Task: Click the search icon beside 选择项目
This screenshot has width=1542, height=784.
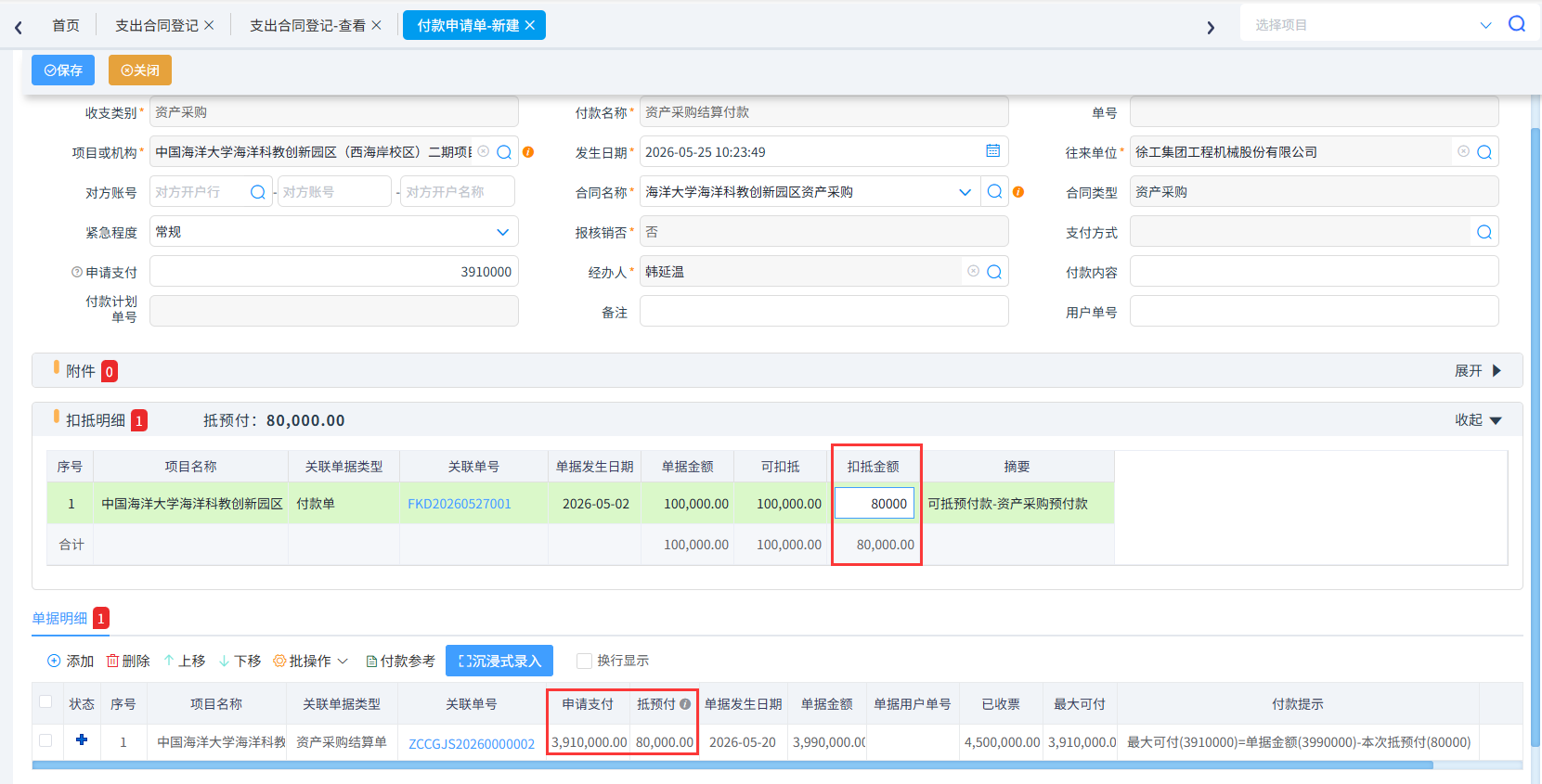Action: tap(1516, 24)
